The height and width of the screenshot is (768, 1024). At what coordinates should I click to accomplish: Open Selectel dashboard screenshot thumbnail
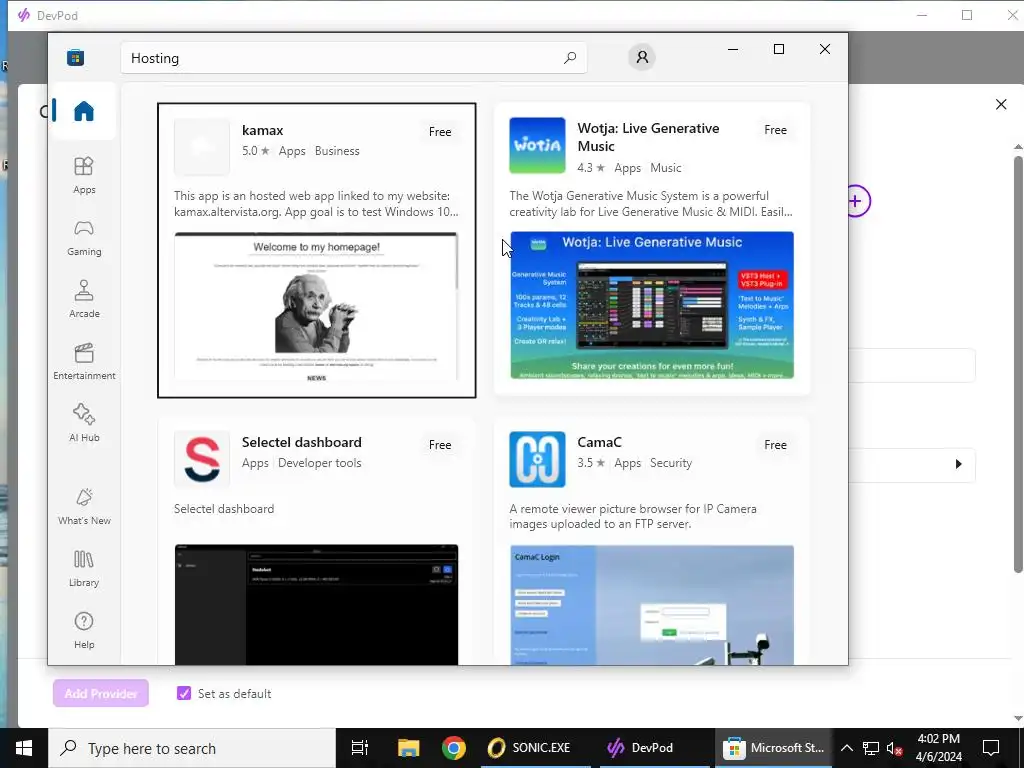click(x=316, y=605)
